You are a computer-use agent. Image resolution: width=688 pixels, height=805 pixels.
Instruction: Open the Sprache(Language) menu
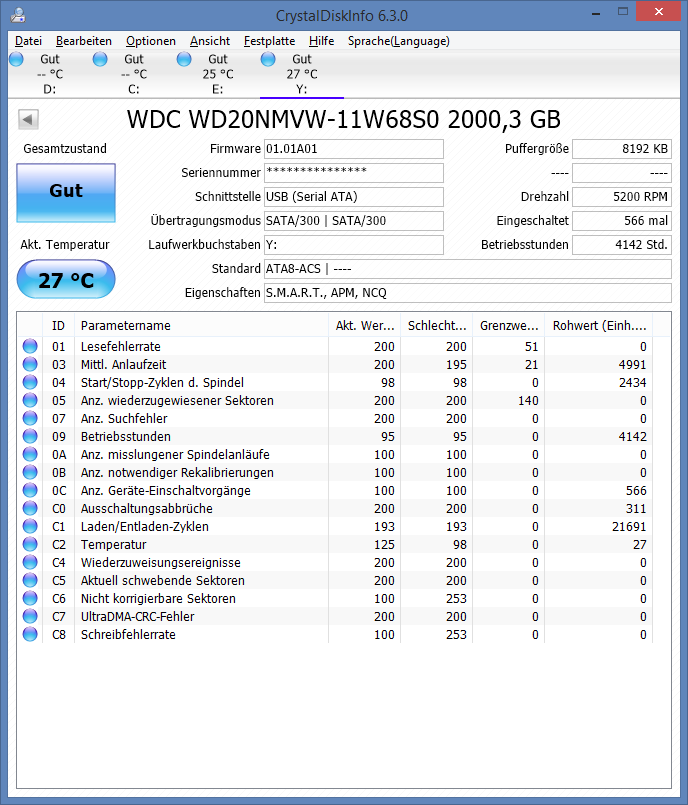[x=398, y=41]
